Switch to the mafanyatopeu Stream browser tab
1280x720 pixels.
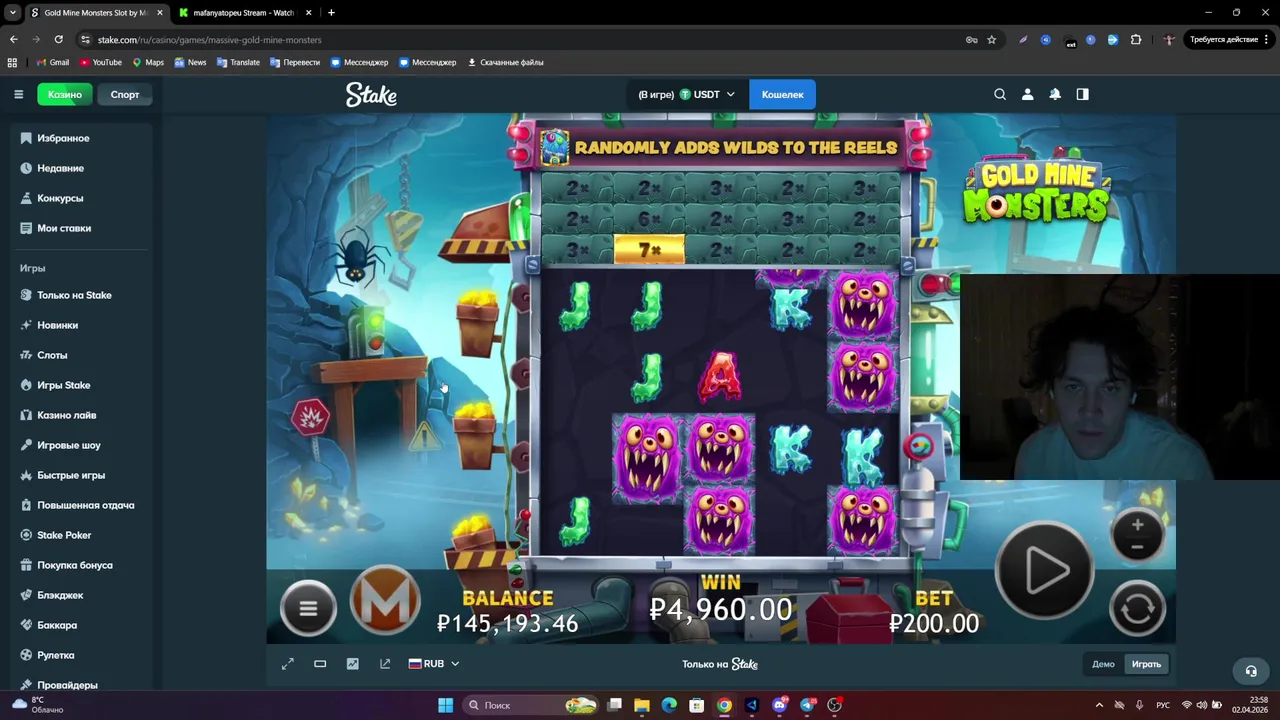point(246,13)
